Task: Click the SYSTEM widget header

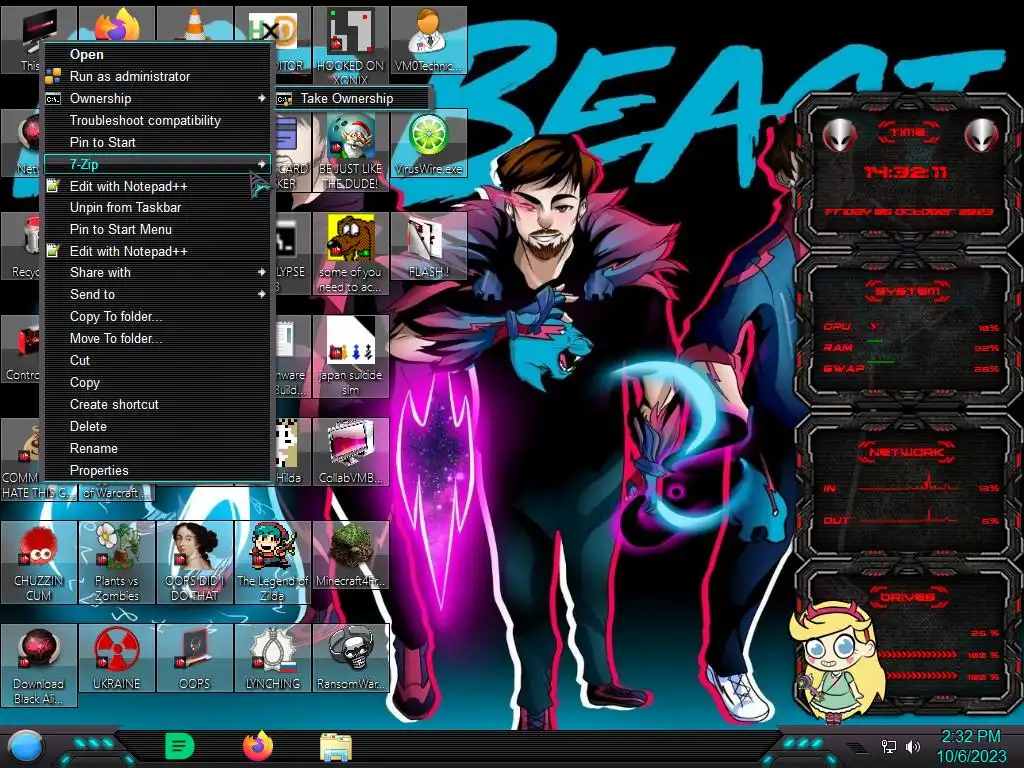Action: click(908, 291)
